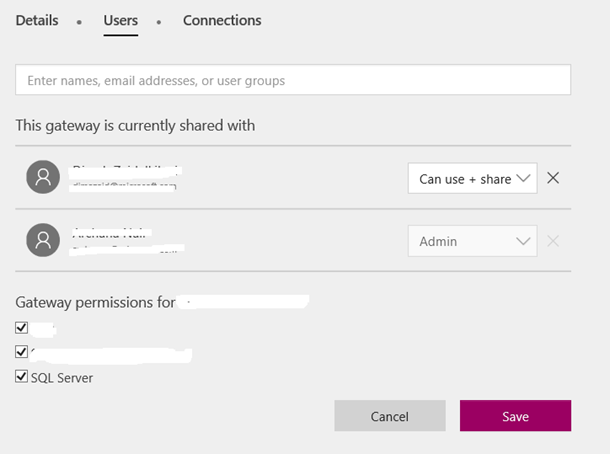Click the Gateway permissions for label

coord(95,301)
